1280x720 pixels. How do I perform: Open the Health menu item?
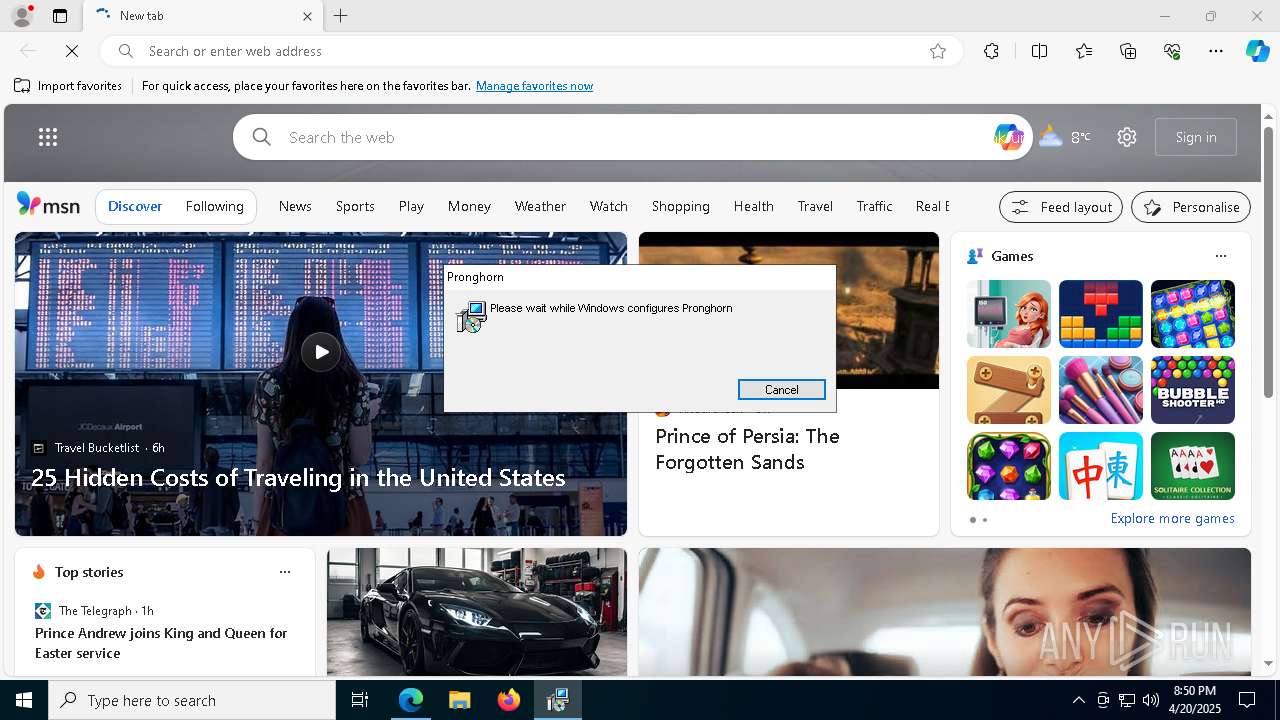(x=753, y=206)
